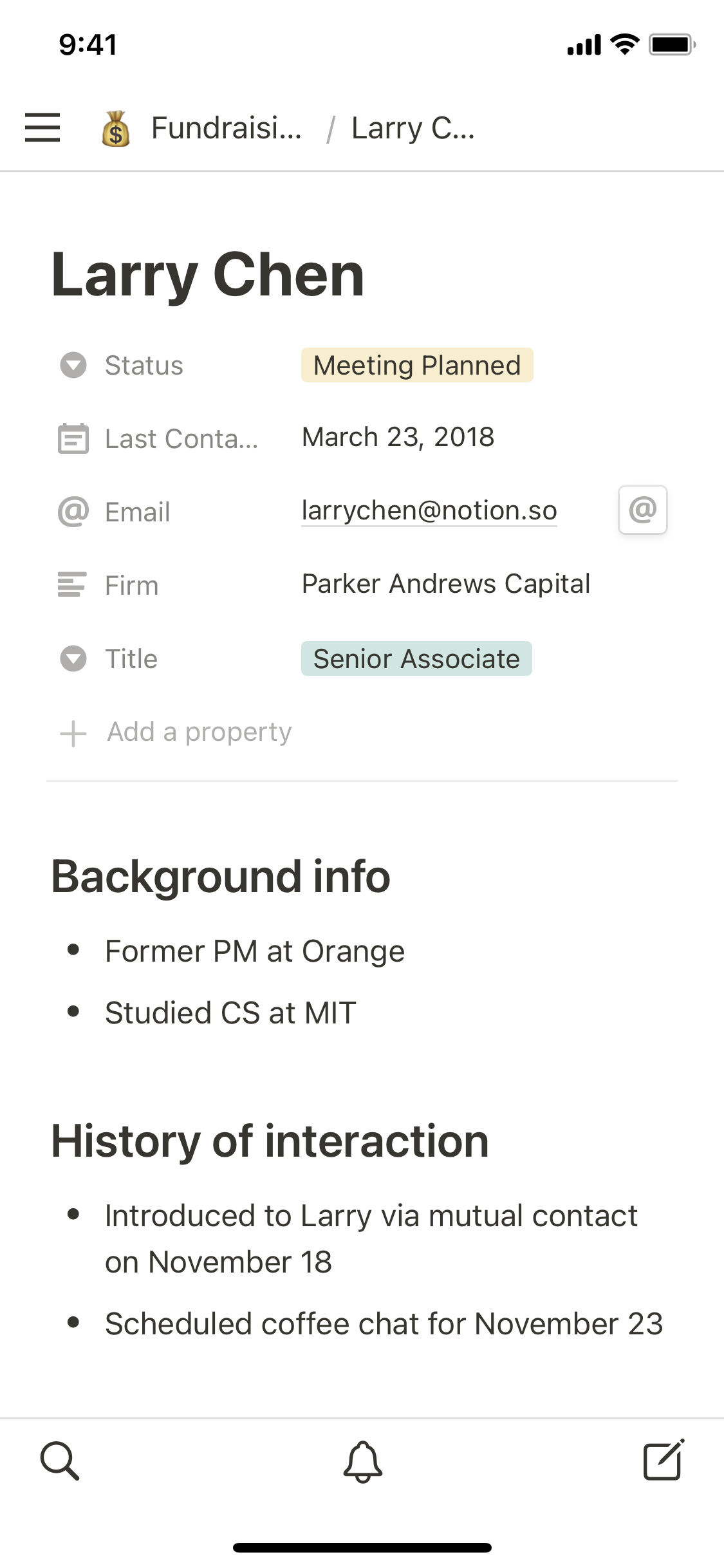Select the Senior Associate title tag
The width and height of the screenshot is (724, 1568).
pos(416,658)
